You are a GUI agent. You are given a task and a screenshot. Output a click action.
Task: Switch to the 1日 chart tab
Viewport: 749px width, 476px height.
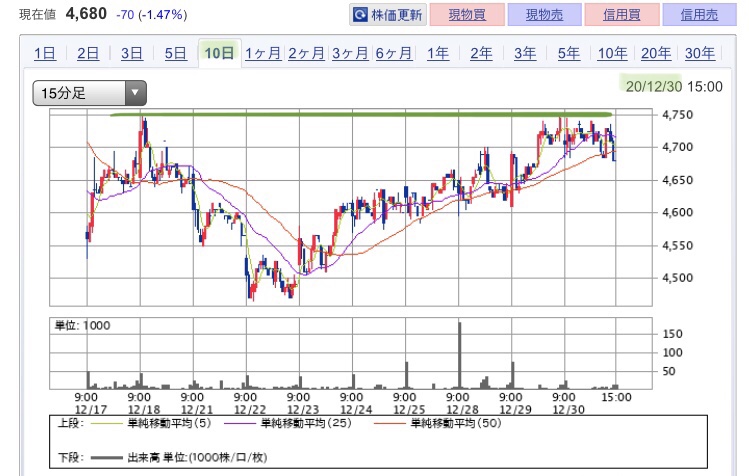[x=45, y=53]
